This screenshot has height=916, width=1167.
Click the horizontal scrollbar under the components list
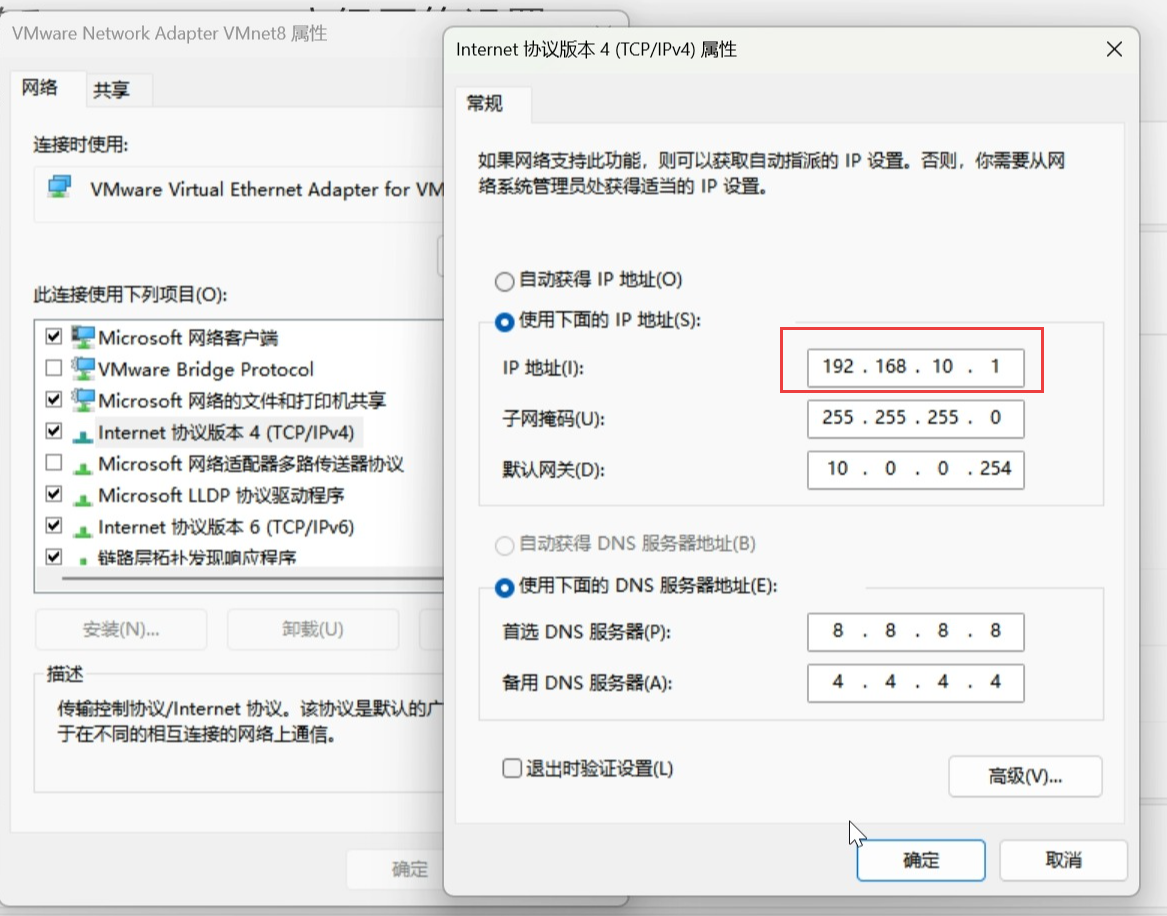253,577
